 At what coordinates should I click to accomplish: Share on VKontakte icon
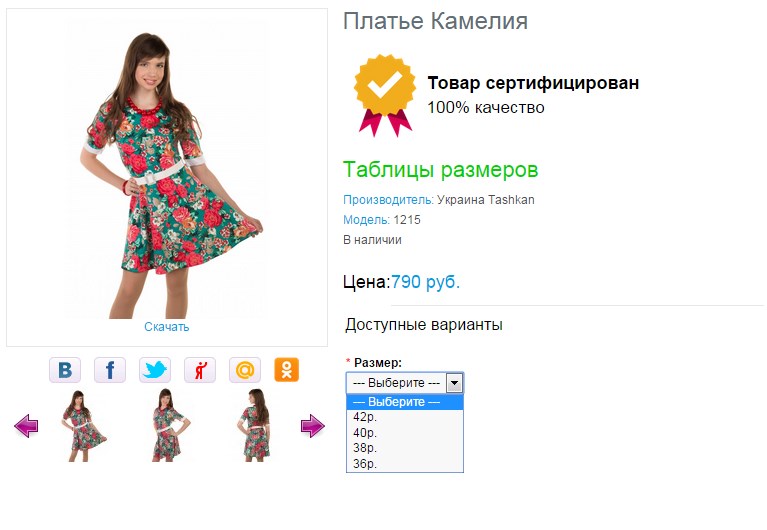(x=65, y=370)
